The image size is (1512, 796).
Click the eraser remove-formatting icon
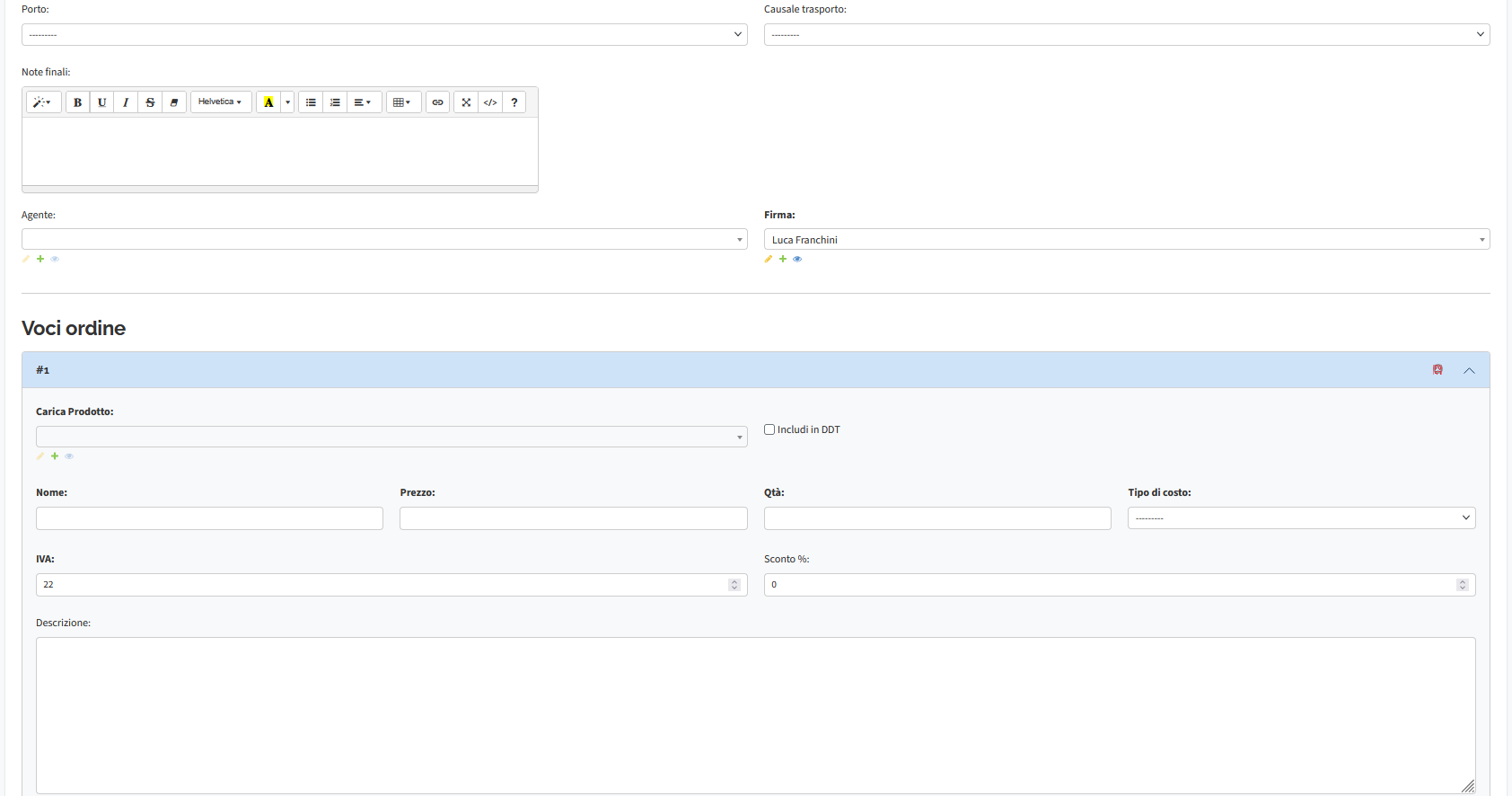(x=174, y=102)
